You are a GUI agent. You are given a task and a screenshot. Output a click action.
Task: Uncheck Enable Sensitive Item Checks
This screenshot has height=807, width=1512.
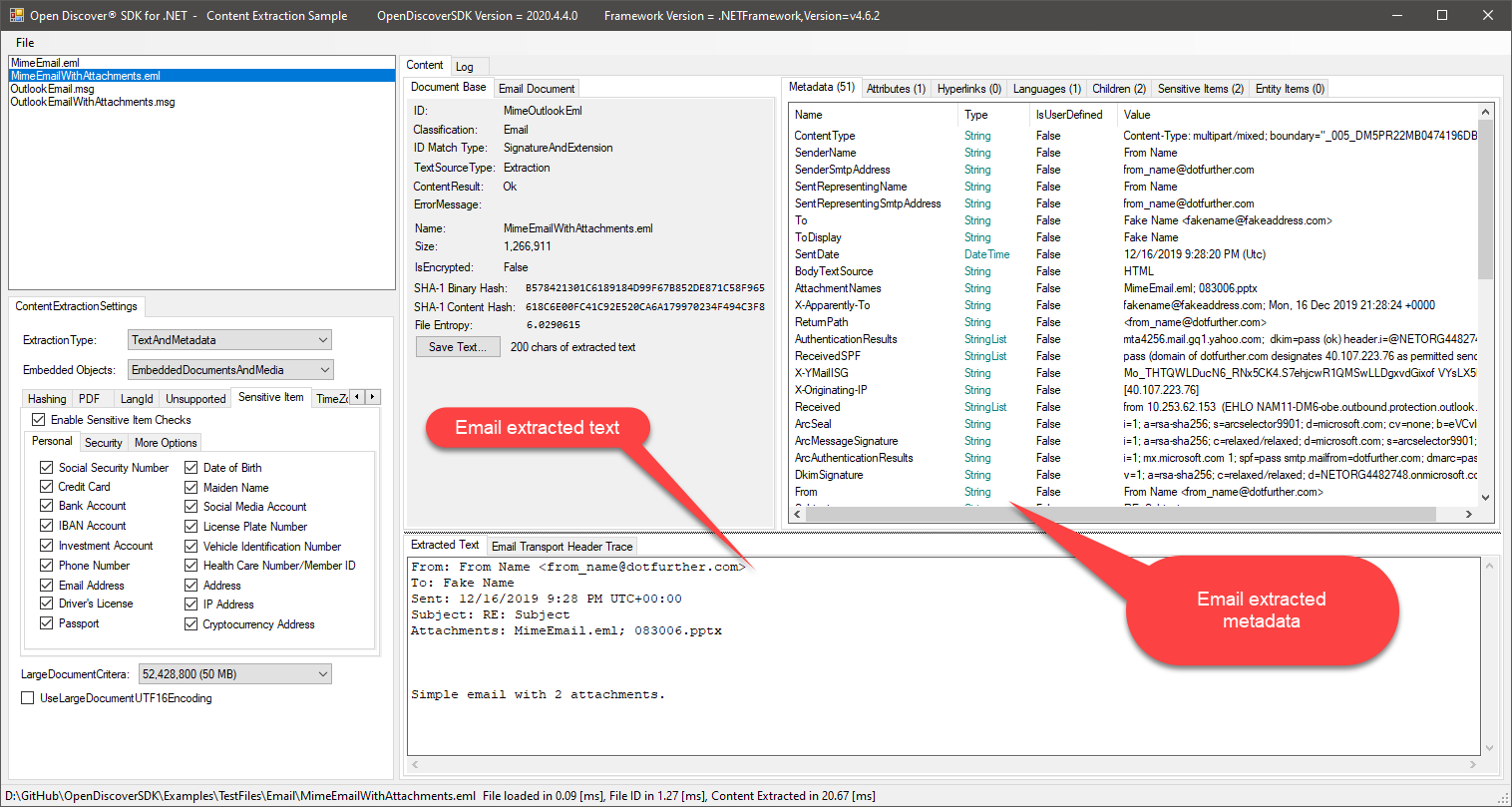(39, 420)
